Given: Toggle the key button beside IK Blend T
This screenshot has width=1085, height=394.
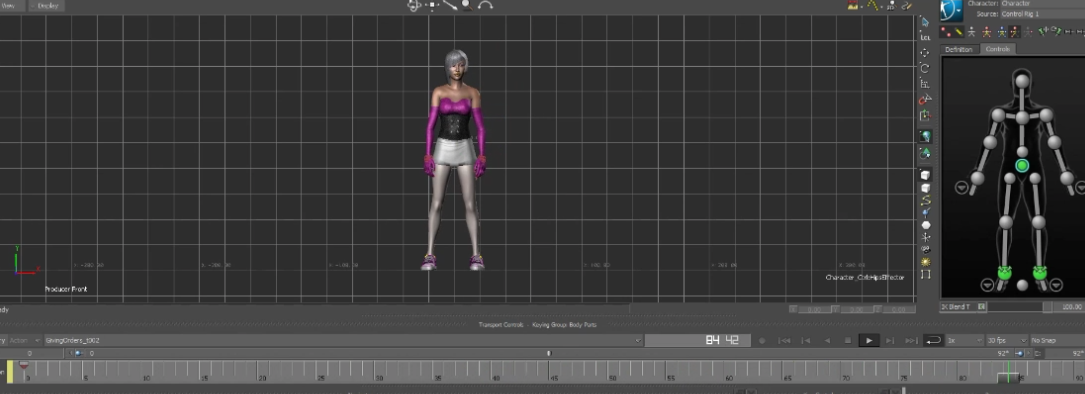Looking at the screenshot, I should click(982, 306).
